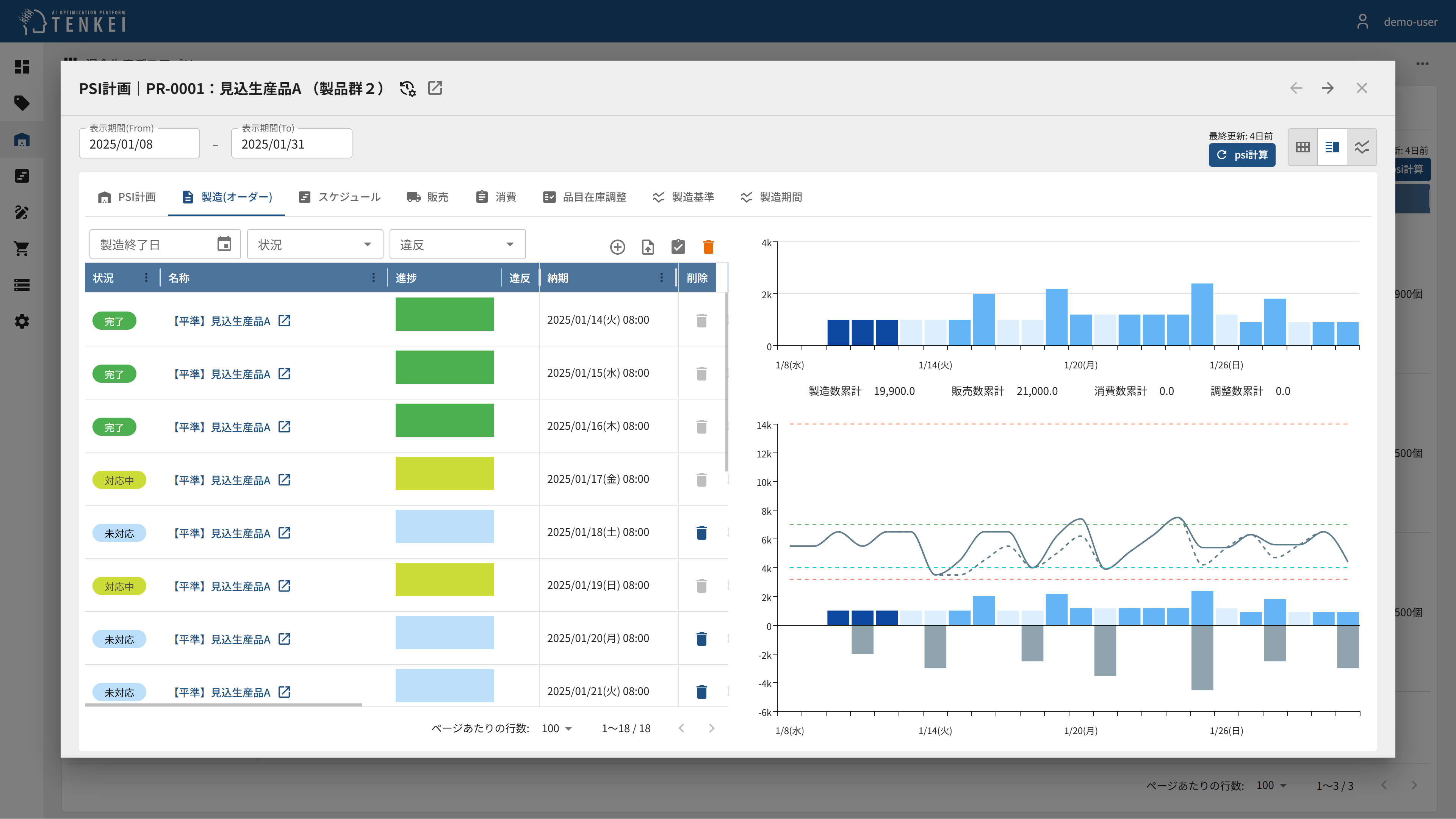1456x819 pixels.
Task: Open the shopping cart sidebar icon
Action: click(22, 249)
